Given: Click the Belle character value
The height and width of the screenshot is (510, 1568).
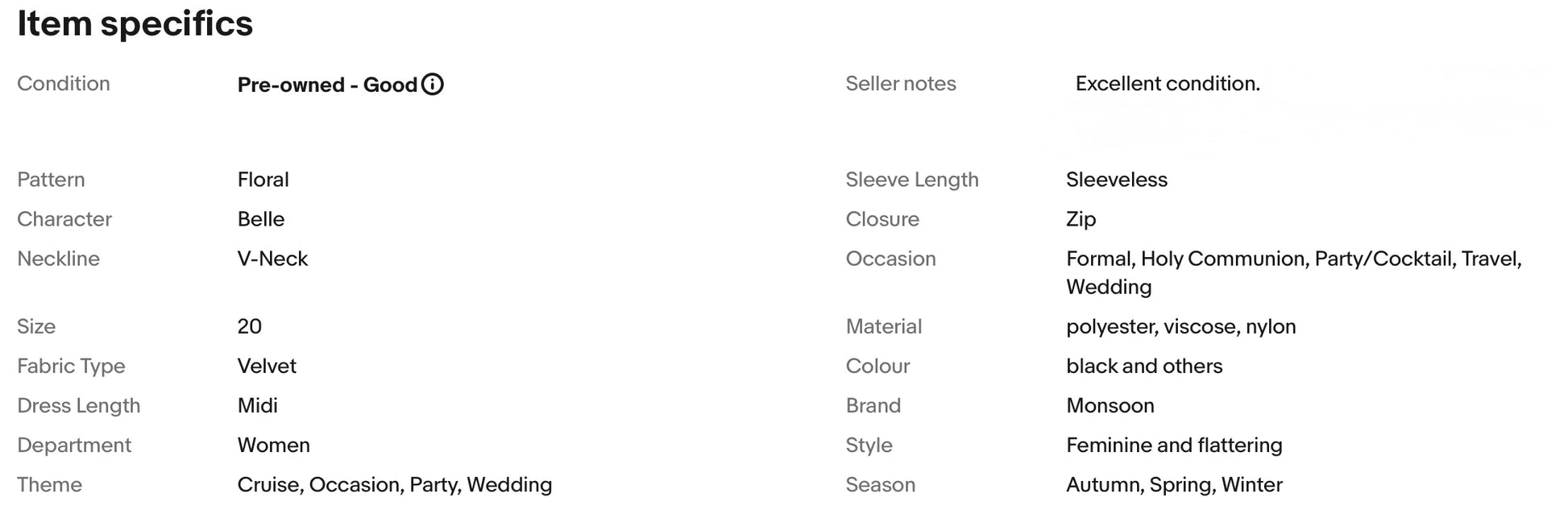Looking at the screenshot, I should tap(261, 219).
